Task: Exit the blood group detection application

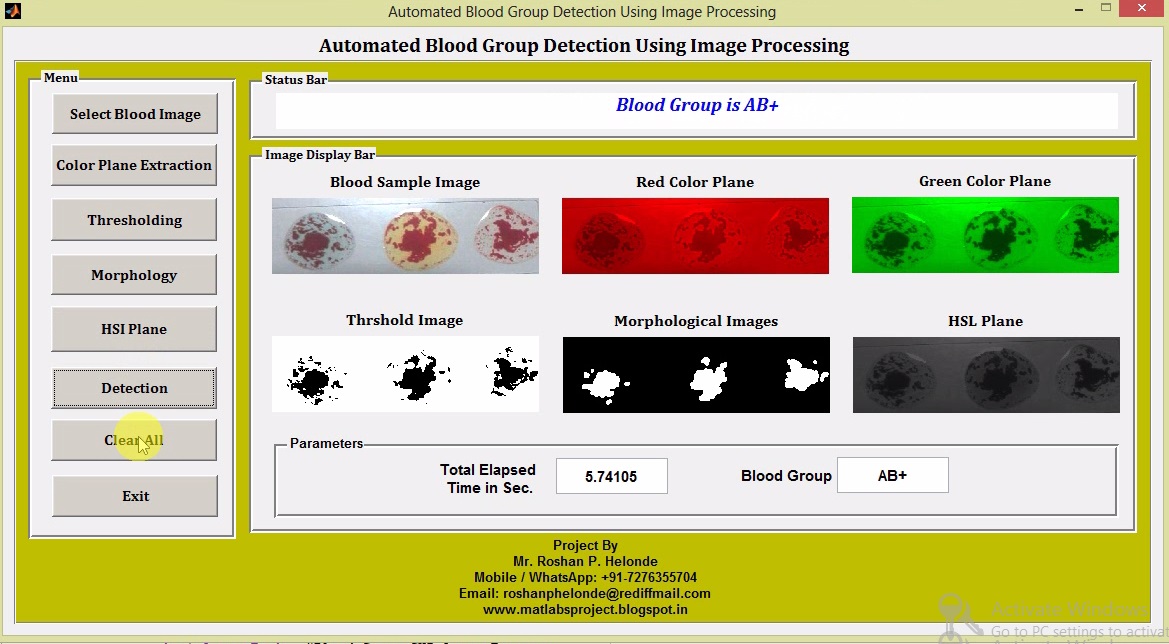Action: pos(134,495)
